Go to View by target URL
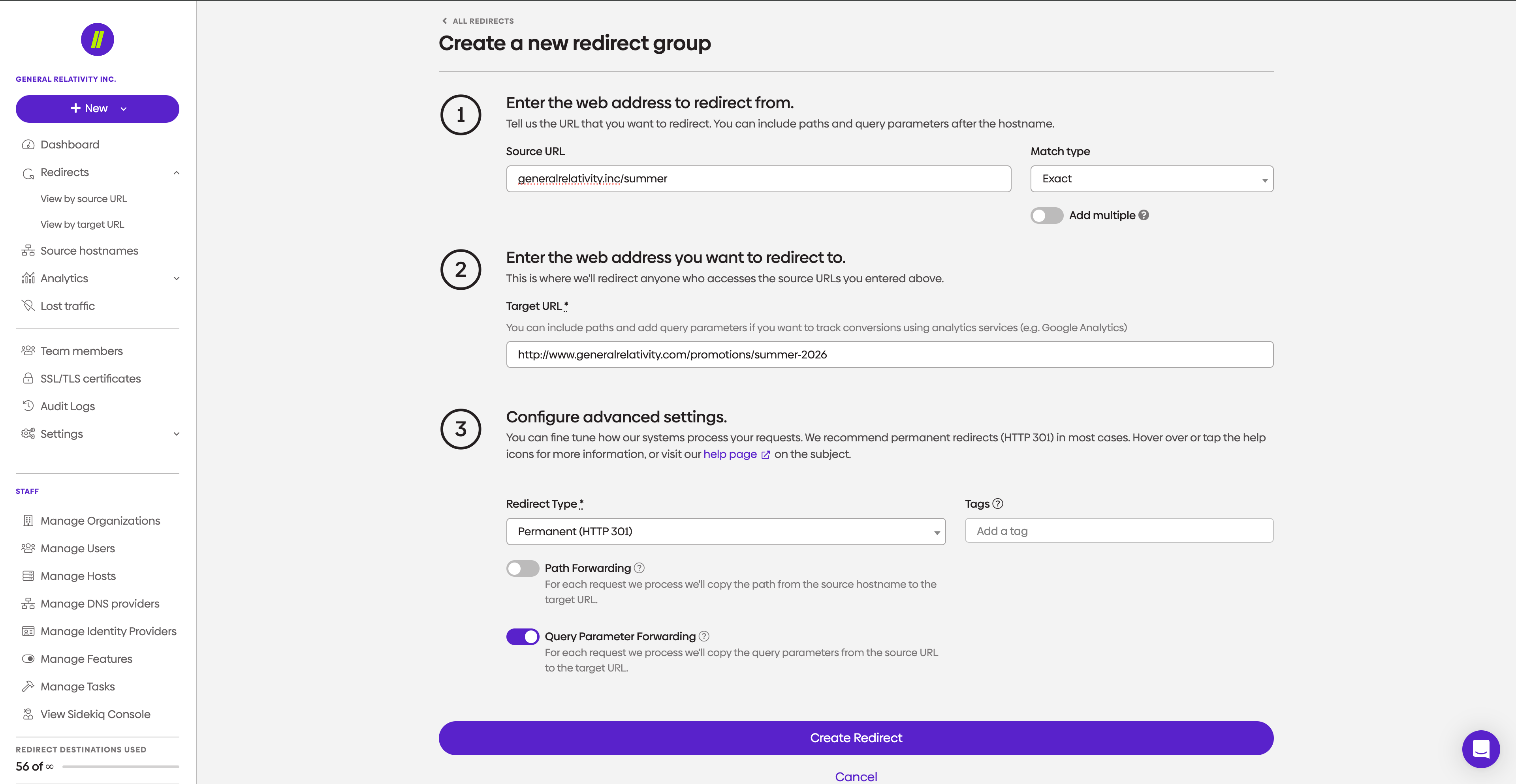Image resolution: width=1516 pixels, height=784 pixels. pos(83,224)
